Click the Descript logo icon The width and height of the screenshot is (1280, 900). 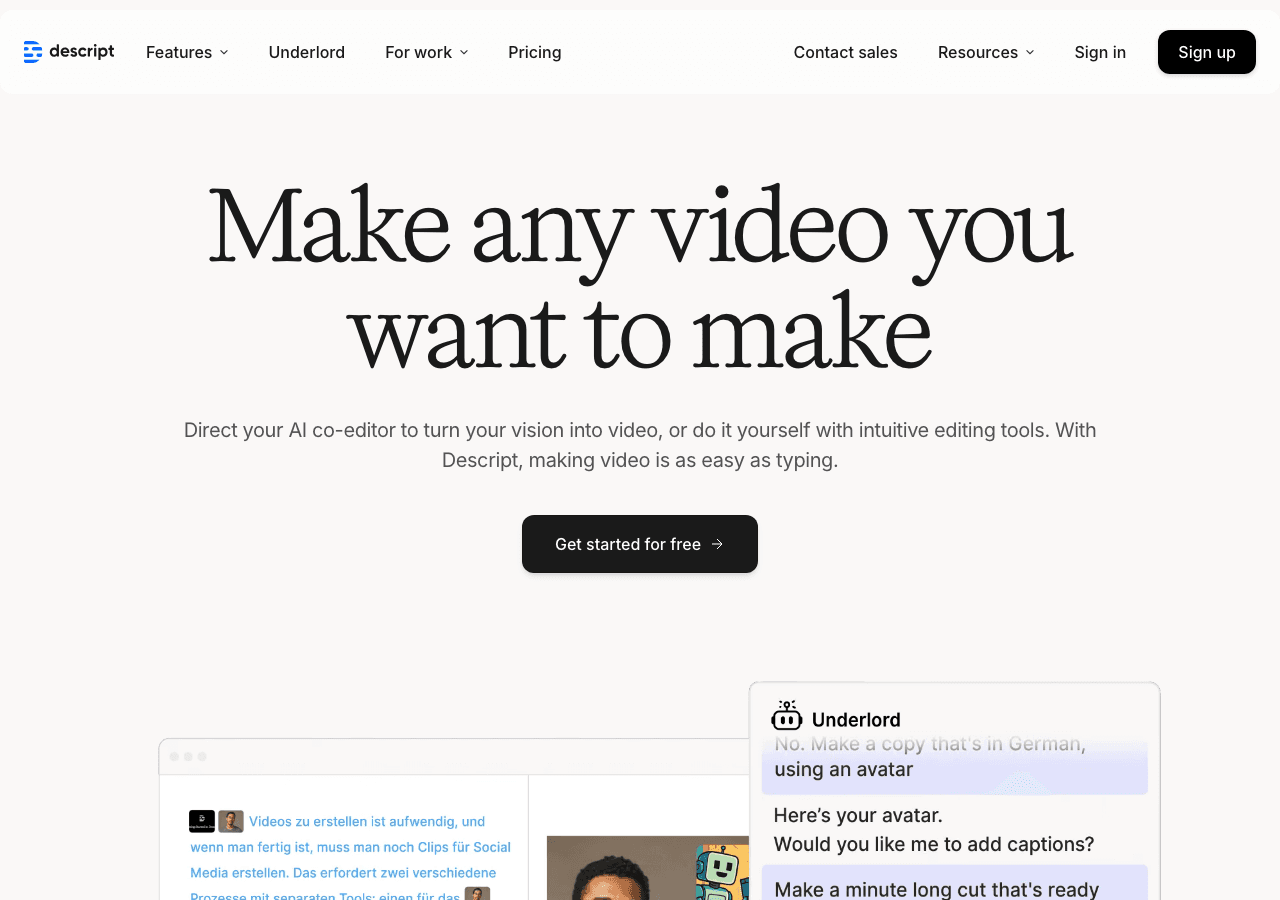point(35,51)
